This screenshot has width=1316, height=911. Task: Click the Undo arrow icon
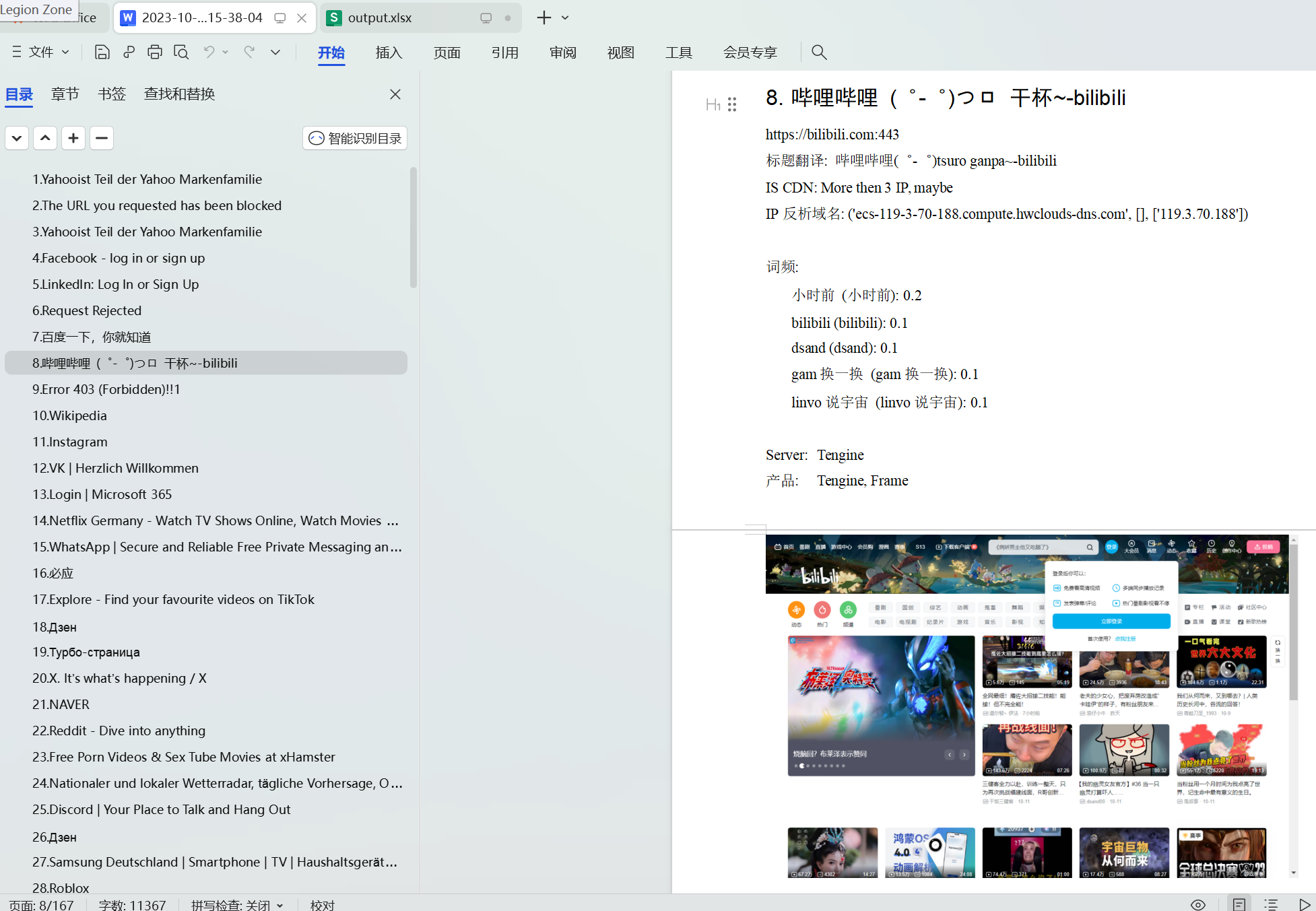click(x=209, y=52)
